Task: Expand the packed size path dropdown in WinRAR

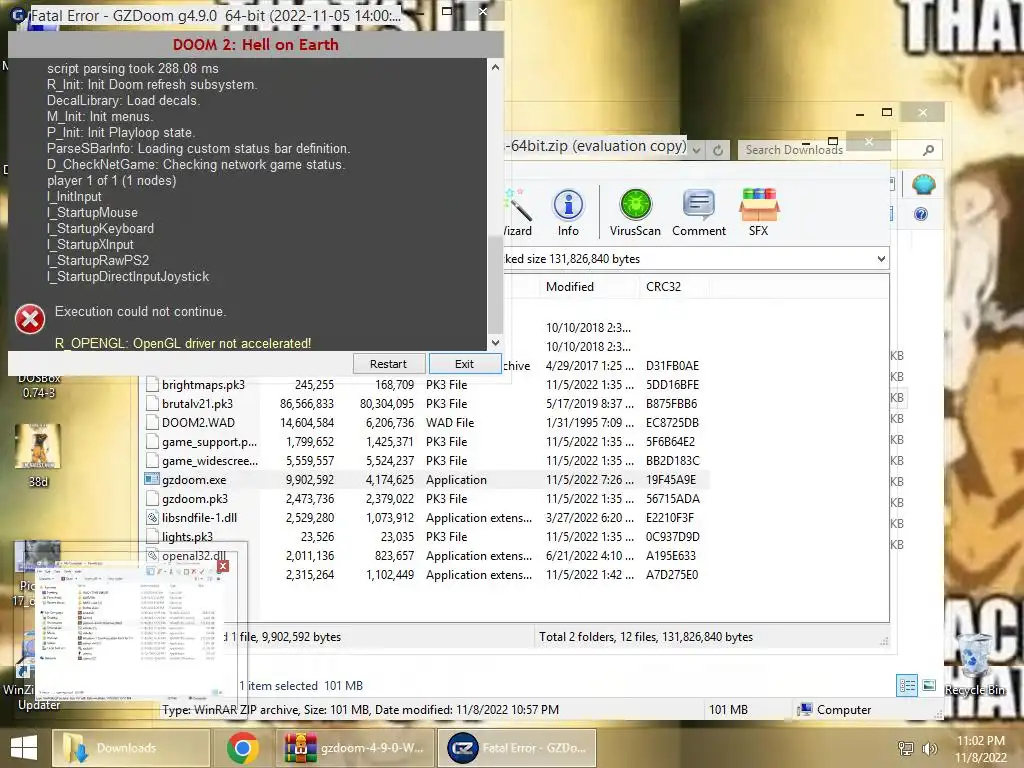Action: click(881, 259)
